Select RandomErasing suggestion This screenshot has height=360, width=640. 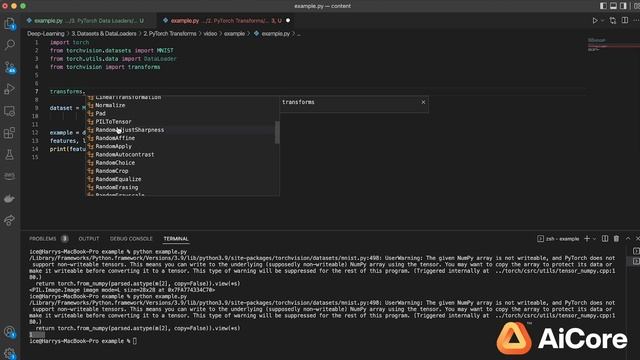coord(182,187)
